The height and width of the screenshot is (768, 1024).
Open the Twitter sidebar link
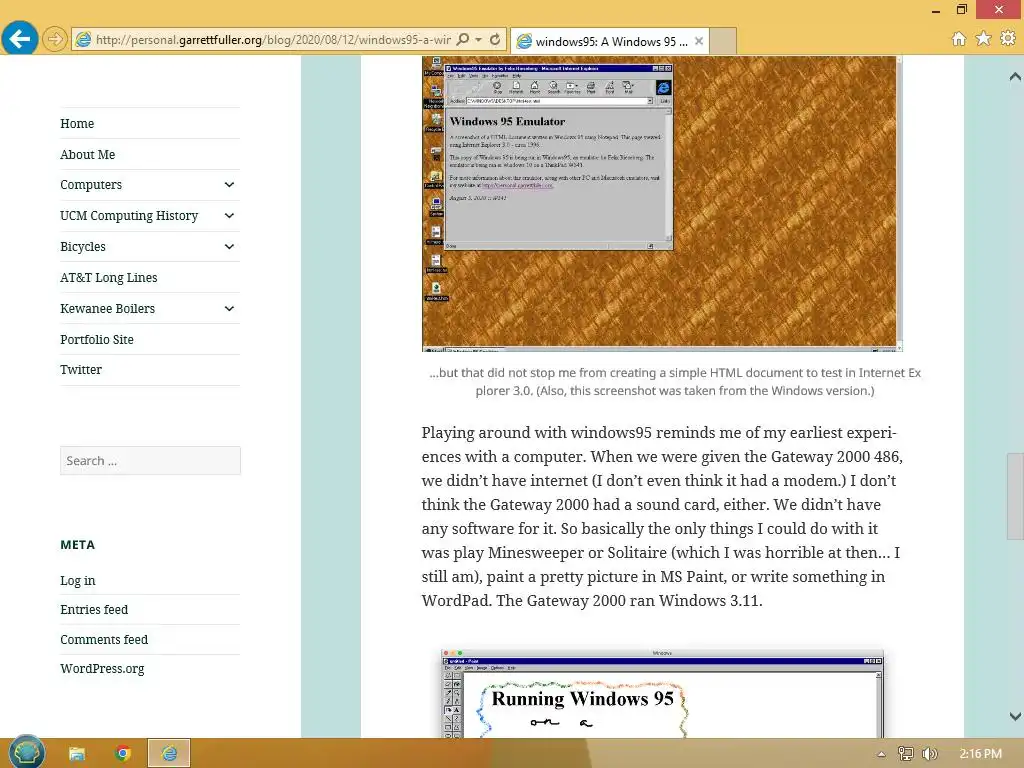pos(81,370)
